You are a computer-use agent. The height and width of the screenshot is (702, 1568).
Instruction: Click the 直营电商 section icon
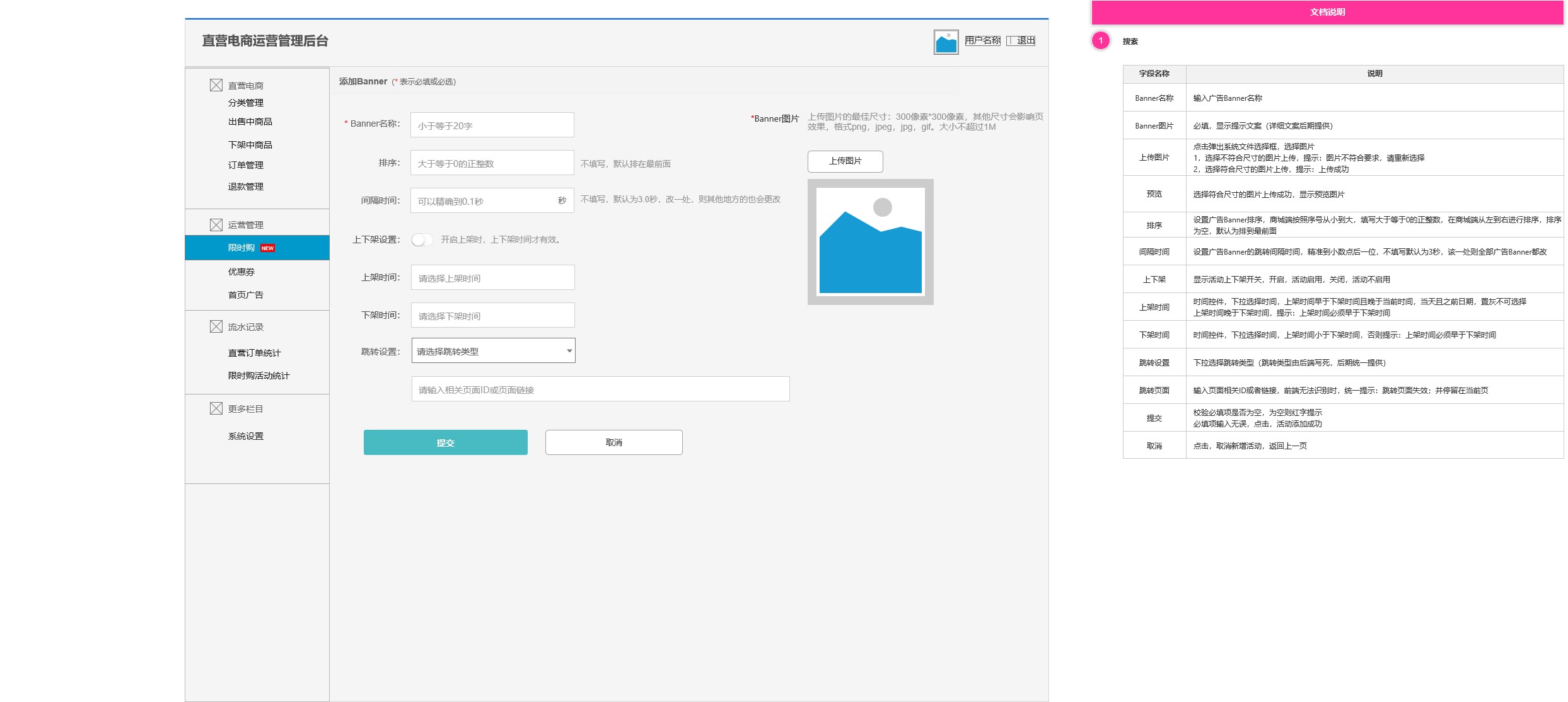coord(216,85)
